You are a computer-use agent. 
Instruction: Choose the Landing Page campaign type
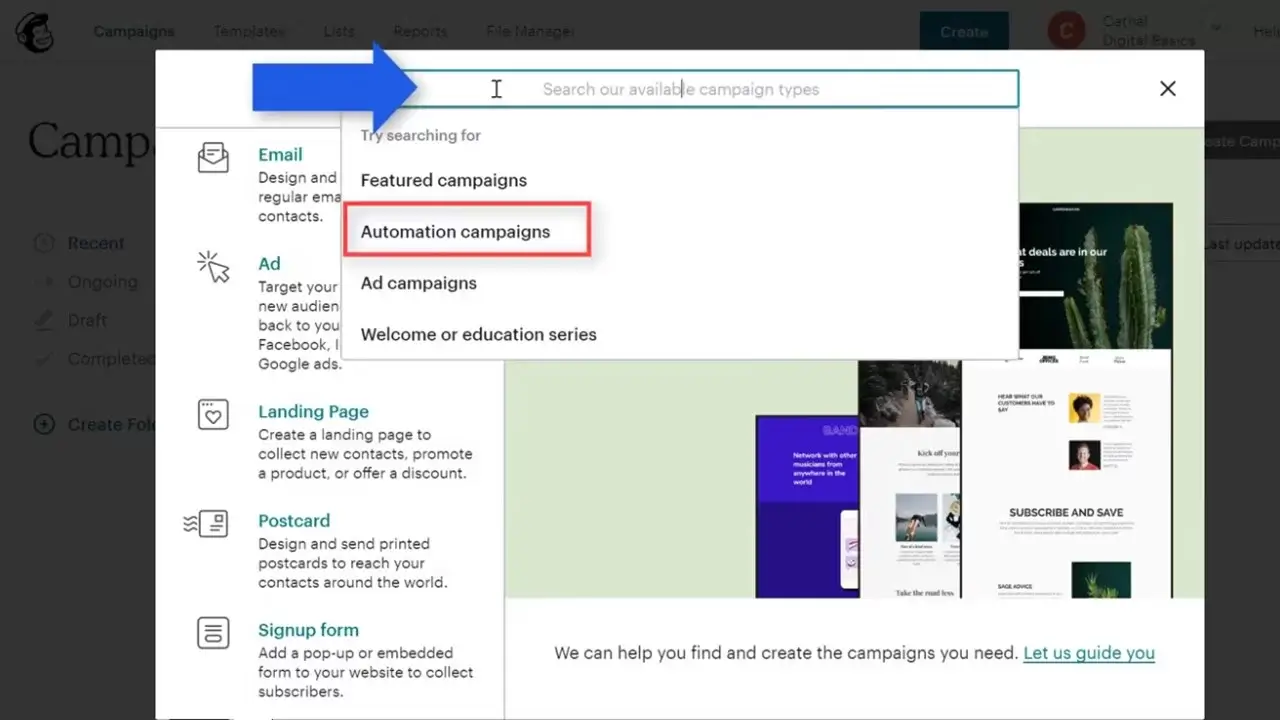tap(313, 411)
